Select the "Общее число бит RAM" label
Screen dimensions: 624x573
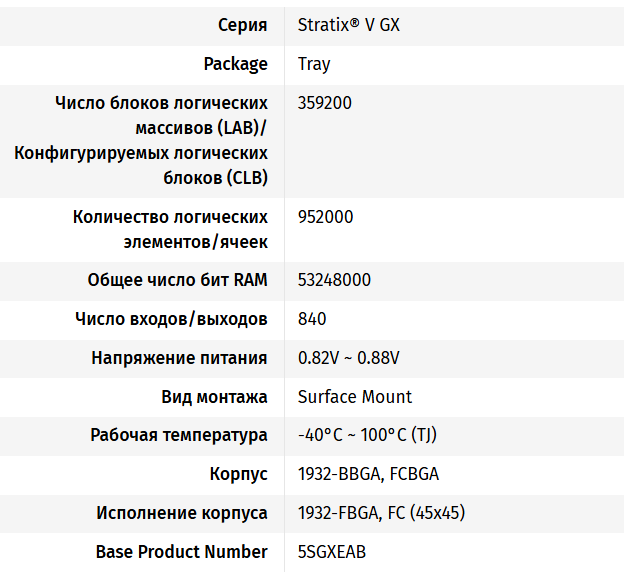click(x=177, y=280)
